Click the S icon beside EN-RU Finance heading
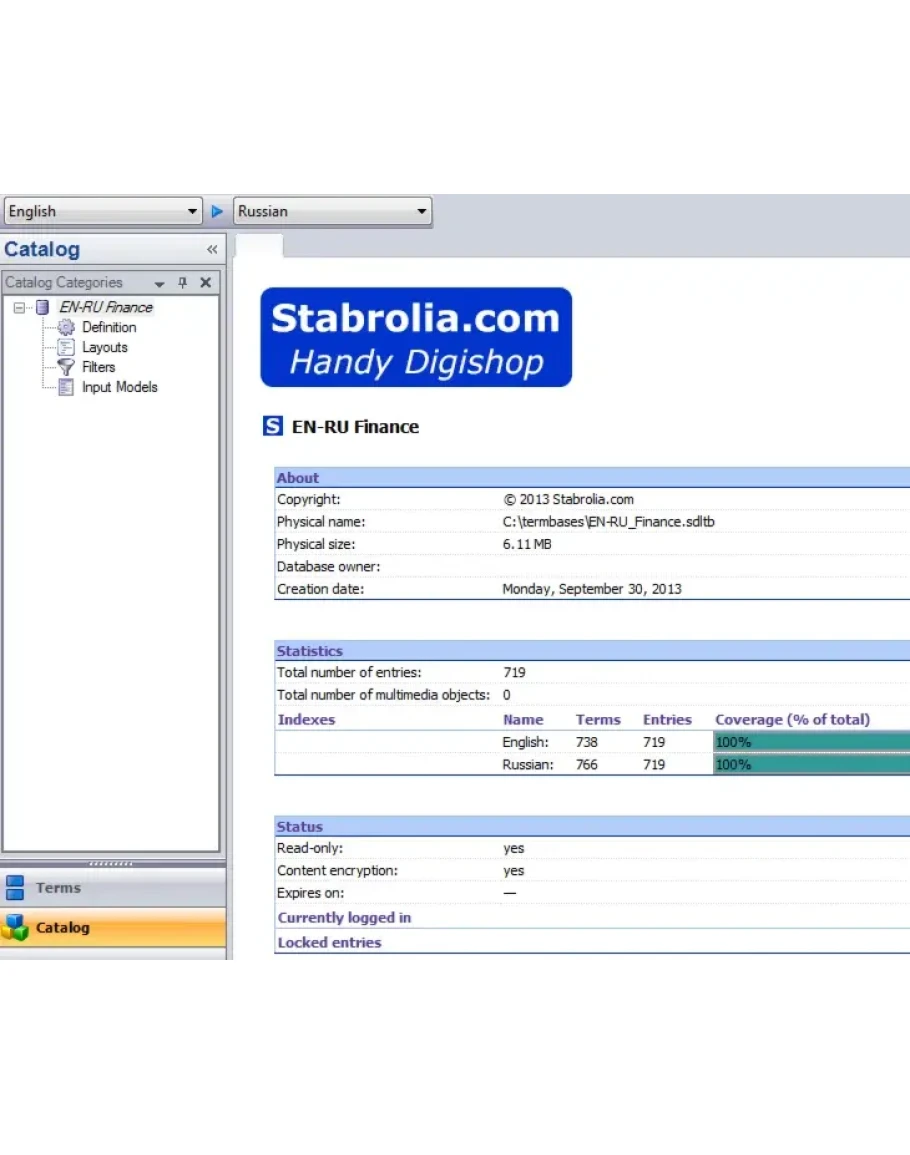This screenshot has height=1155, width=910. 273,427
